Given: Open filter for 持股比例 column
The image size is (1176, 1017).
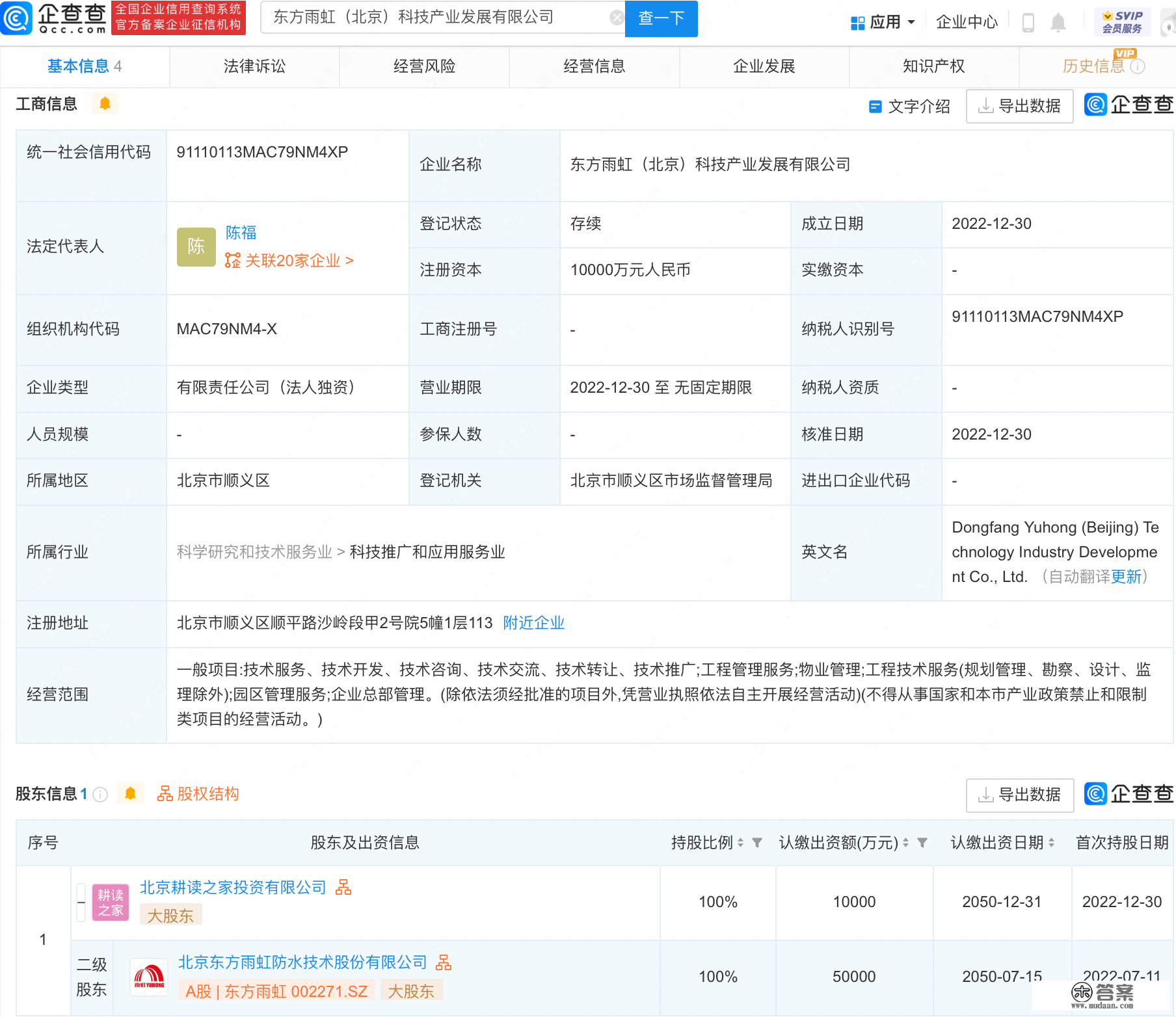Looking at the screenshot, I should pyautogui.click(x=757, y=843).
